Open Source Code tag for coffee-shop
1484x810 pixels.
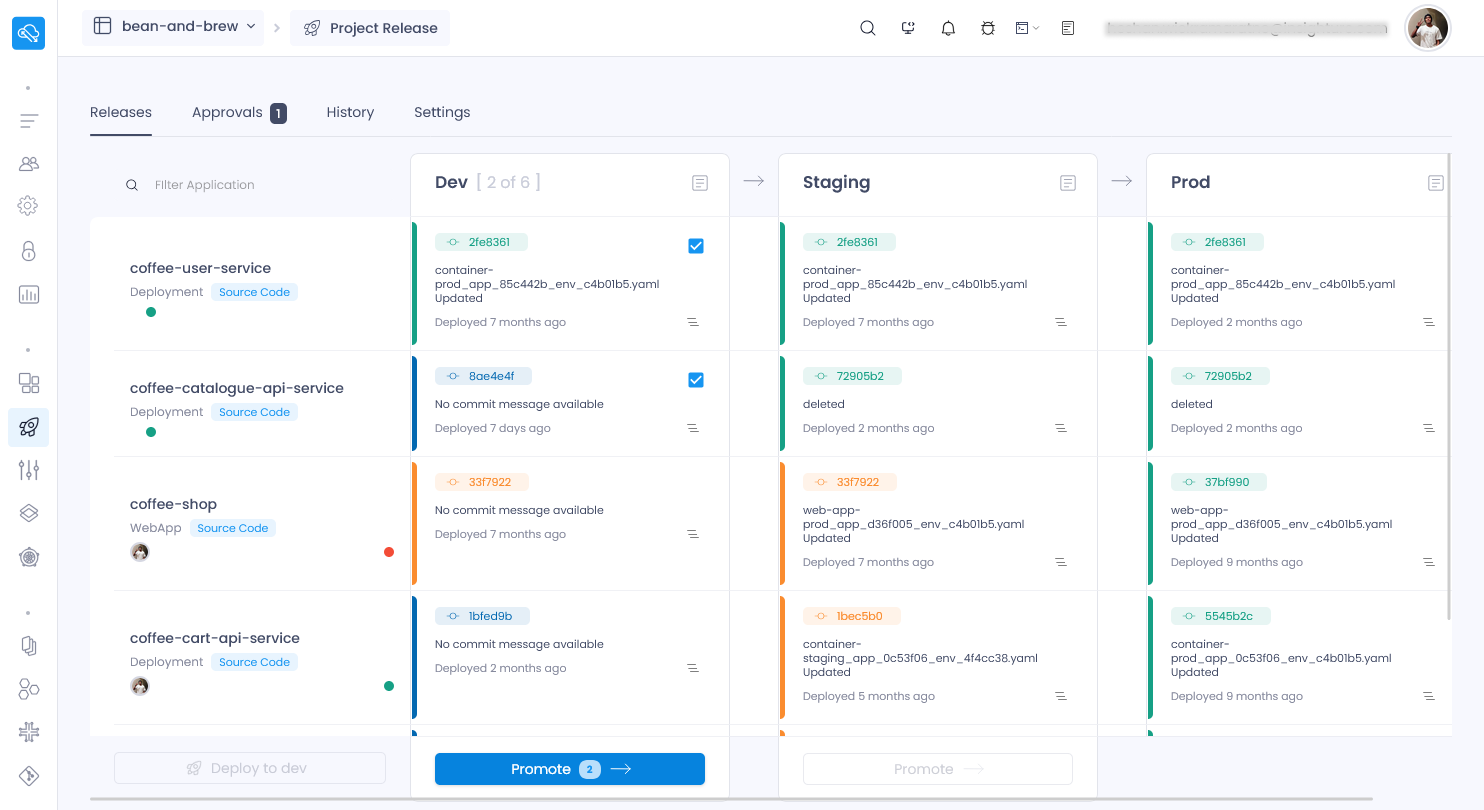232,528
